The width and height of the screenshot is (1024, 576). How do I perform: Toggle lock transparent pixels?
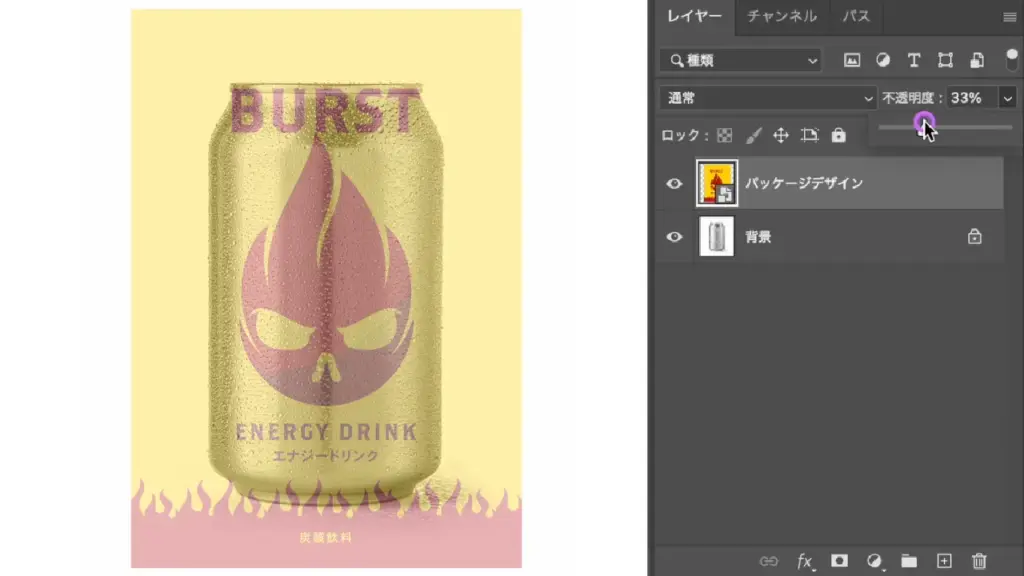pyautogui.click(x=725, y=135)
